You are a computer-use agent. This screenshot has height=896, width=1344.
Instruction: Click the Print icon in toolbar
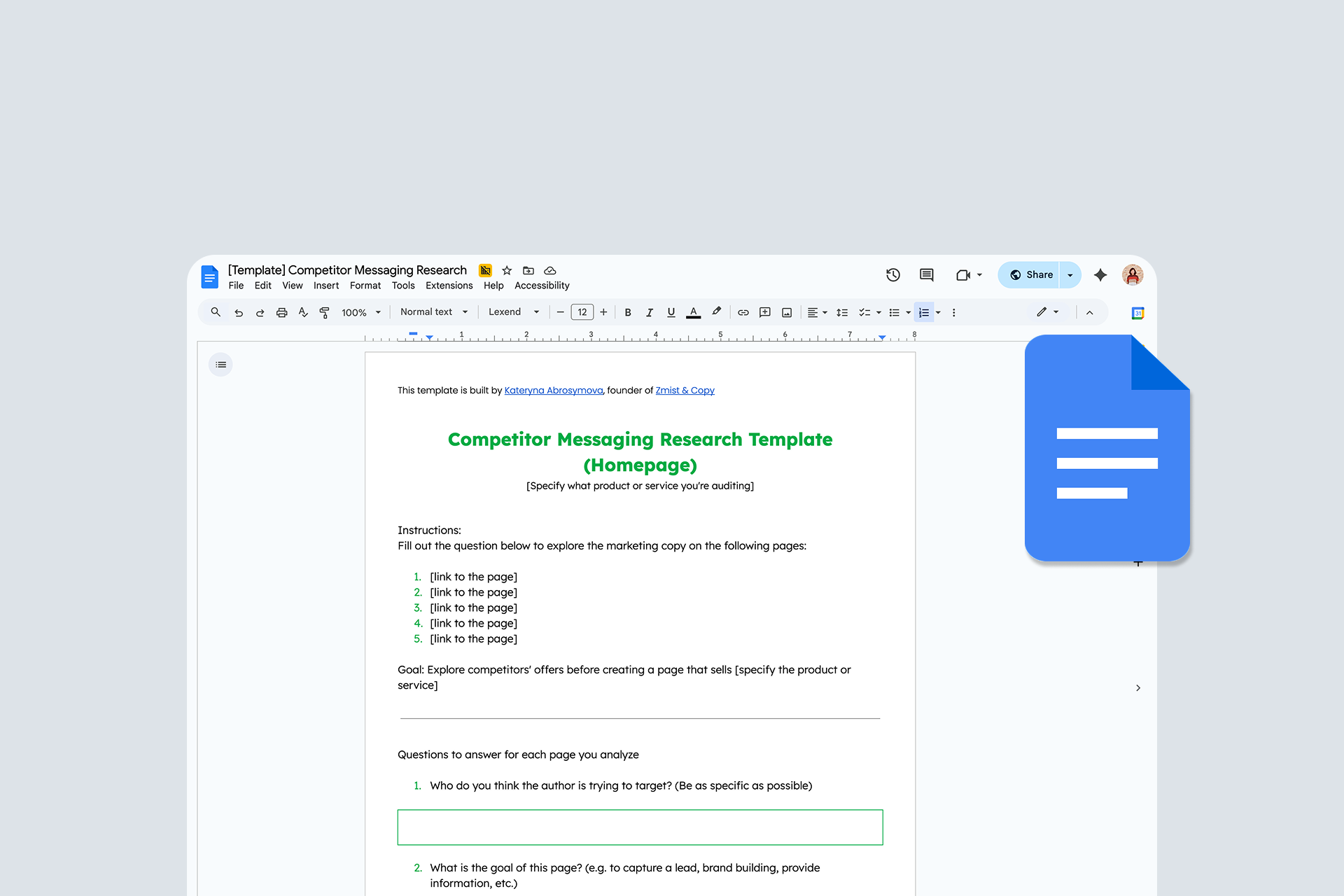point(281,313)
